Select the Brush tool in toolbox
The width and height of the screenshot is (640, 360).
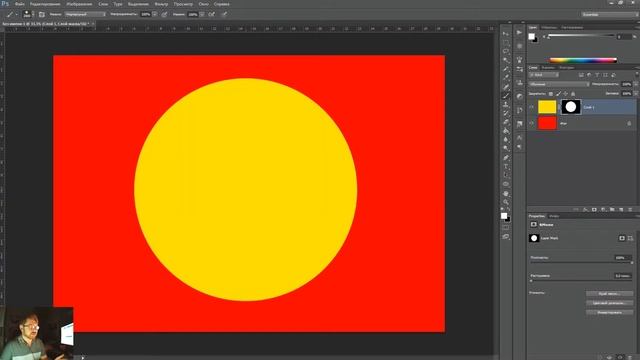click(506, 96)
